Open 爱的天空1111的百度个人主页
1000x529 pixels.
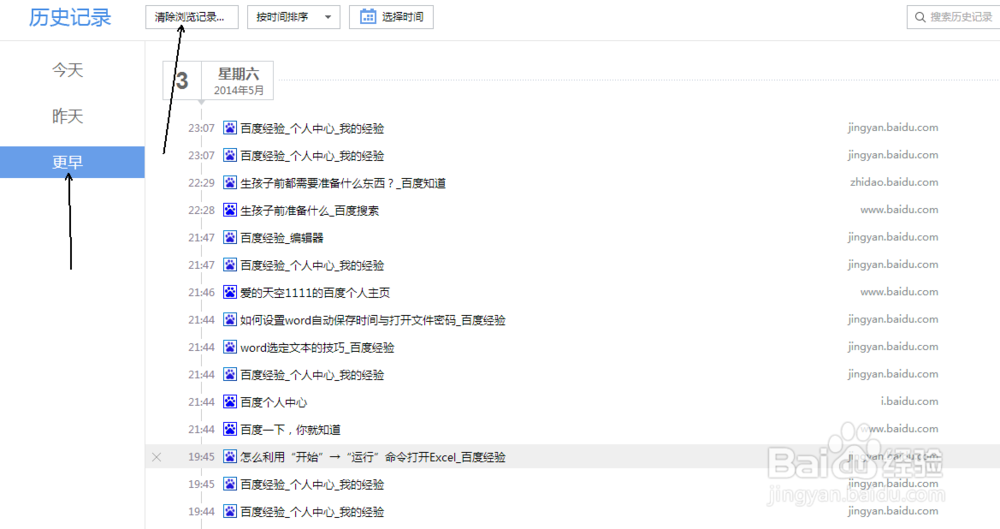[x=315, y=293]
